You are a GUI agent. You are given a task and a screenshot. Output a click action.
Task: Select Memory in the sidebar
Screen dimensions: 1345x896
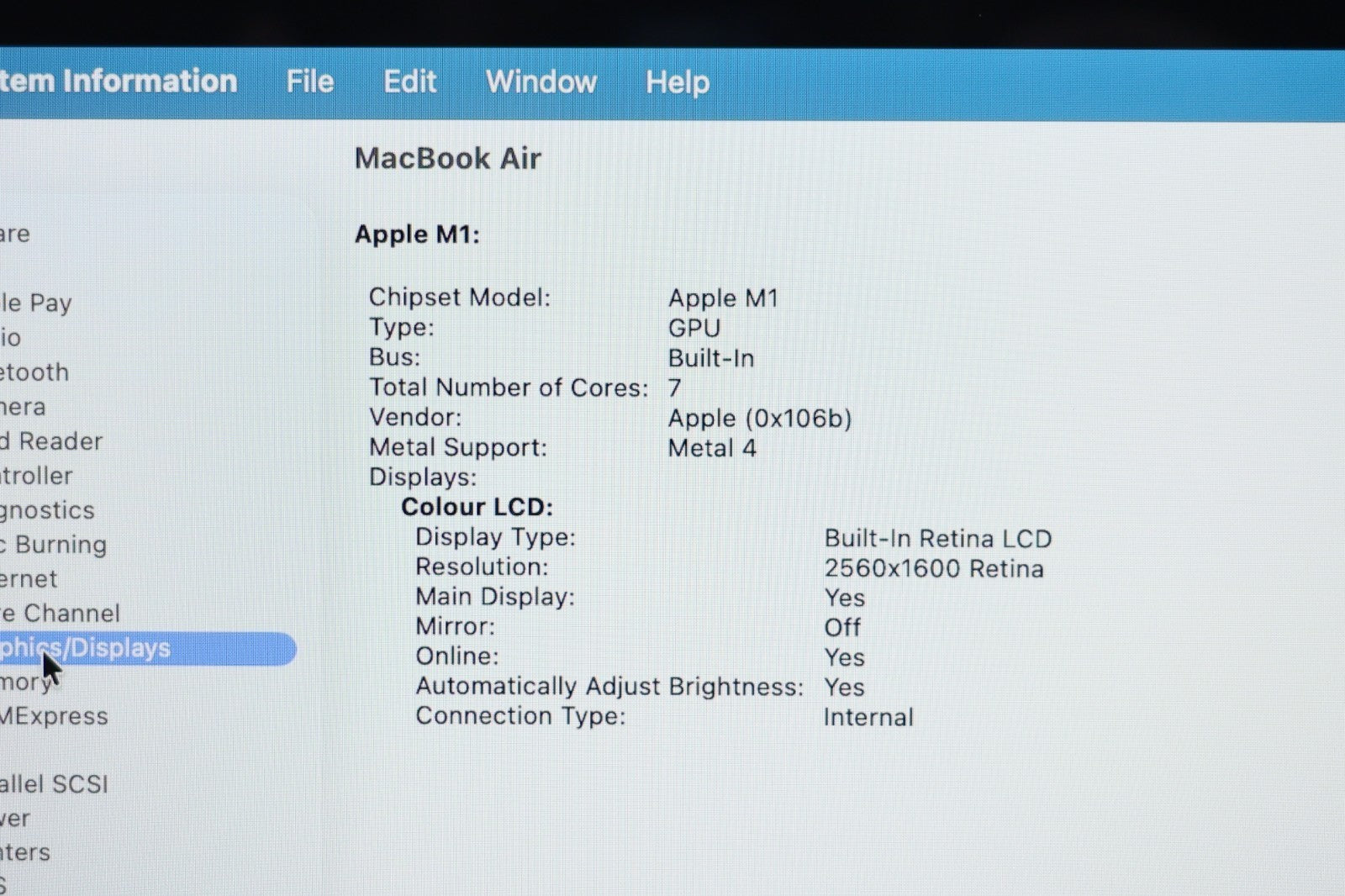coord(25,682)
